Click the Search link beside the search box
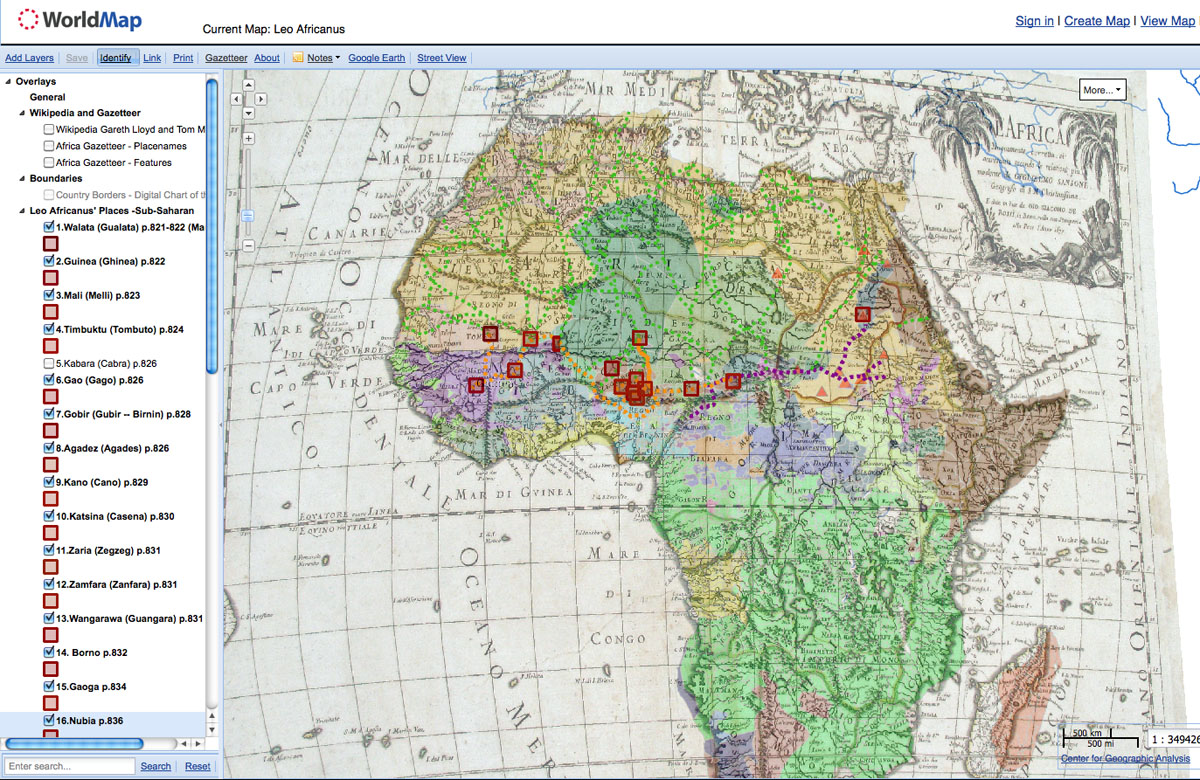This screenshot has width=1200, height=780. pos(155,766)
